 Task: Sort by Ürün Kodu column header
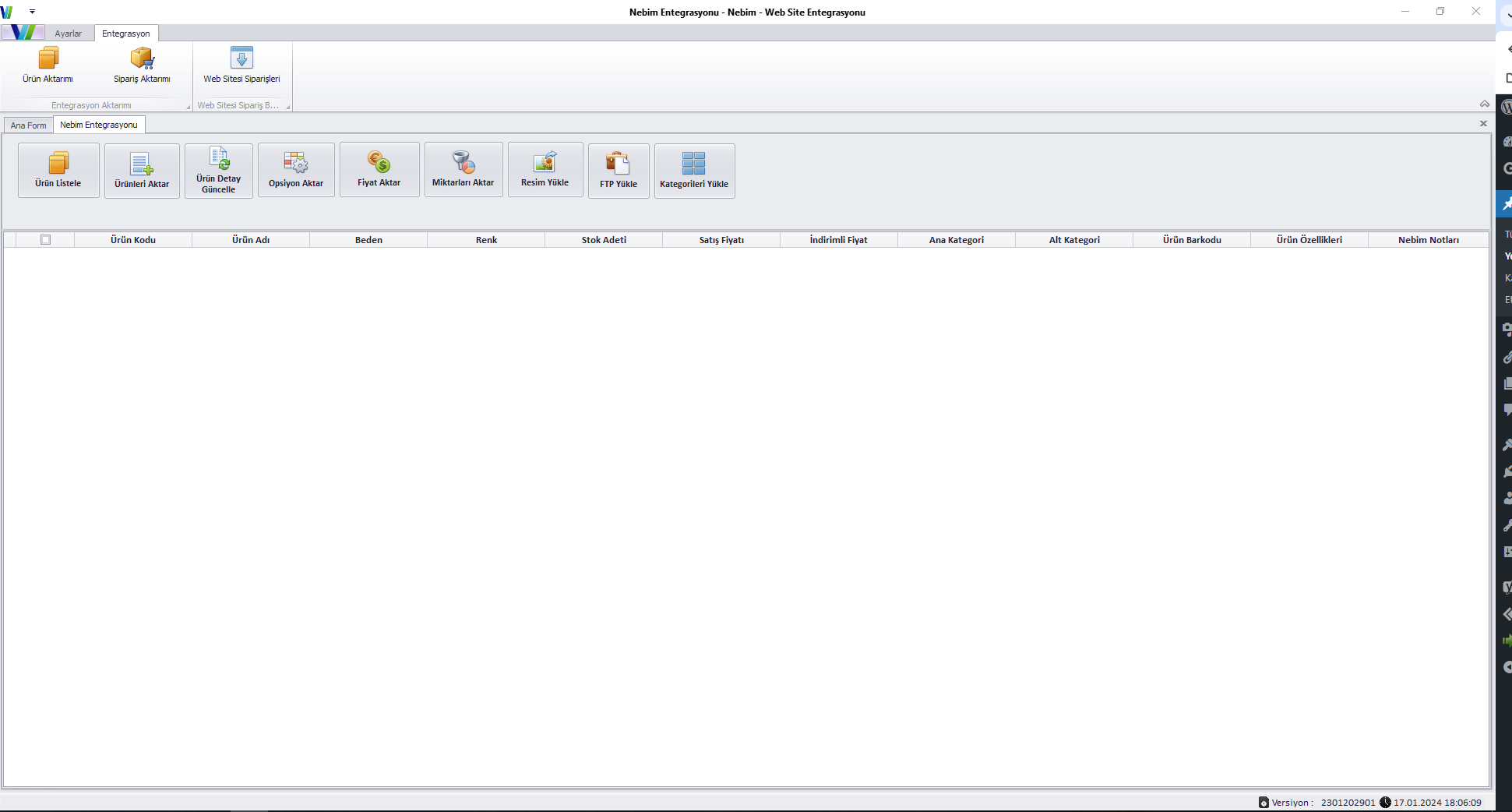[133, 240]
